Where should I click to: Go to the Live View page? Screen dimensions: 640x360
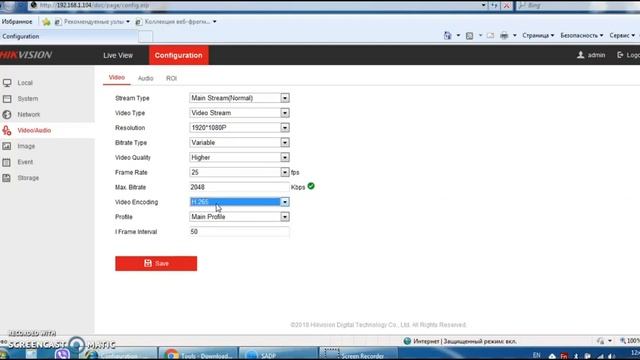pyautogui.click(x=118, y=55)
